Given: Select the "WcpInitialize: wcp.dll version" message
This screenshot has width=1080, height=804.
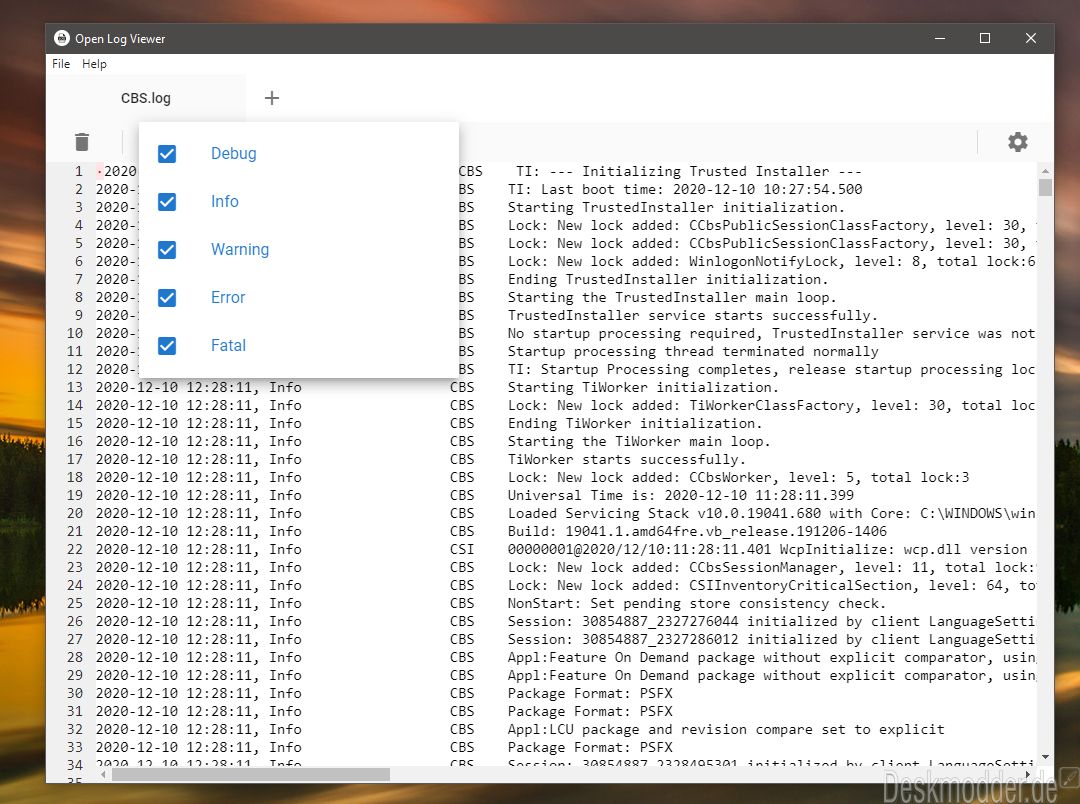Looking at the screenshot, I should coord(767,549).
